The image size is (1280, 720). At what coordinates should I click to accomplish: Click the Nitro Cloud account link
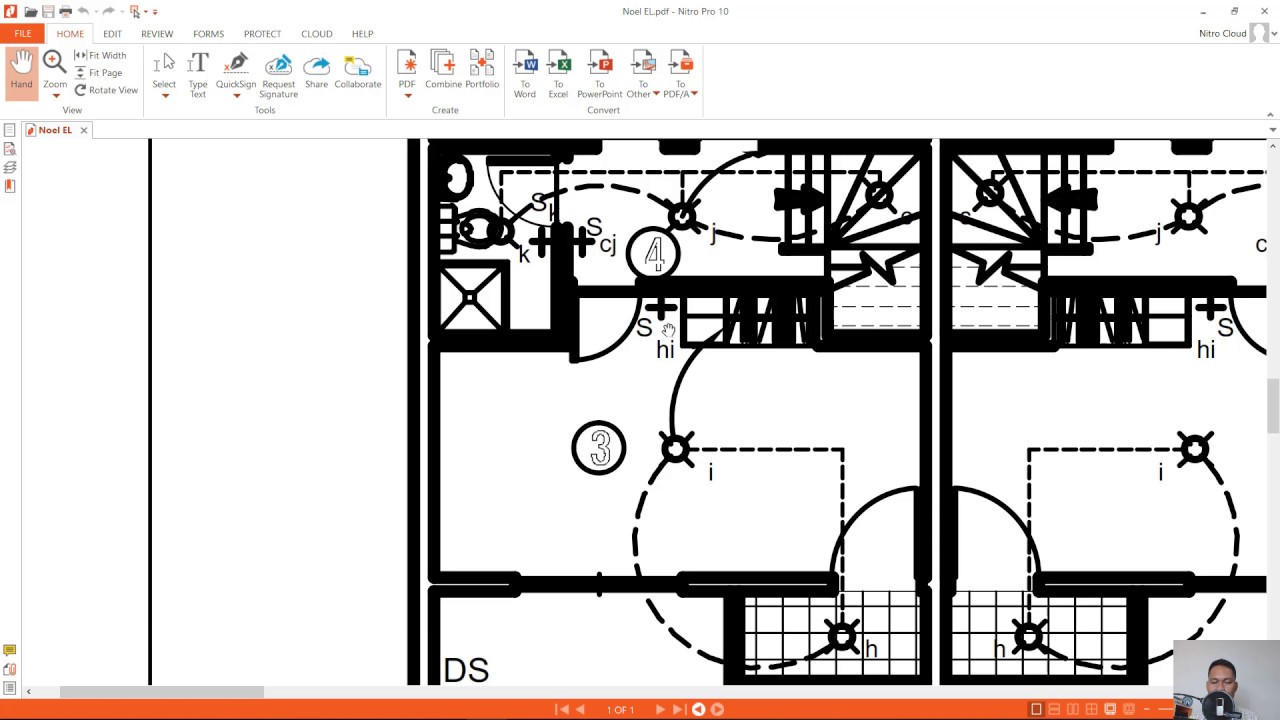[x=1222, y=34]
